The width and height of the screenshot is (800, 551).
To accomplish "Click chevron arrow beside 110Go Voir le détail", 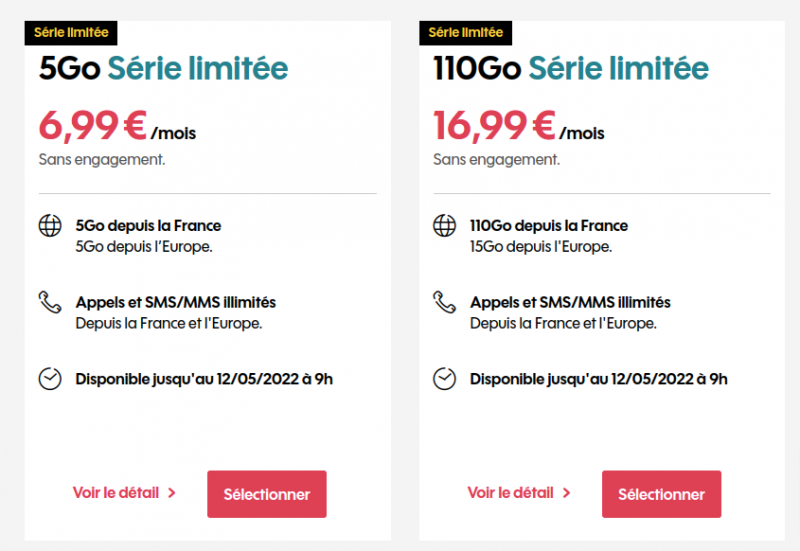I will [567, 493].
